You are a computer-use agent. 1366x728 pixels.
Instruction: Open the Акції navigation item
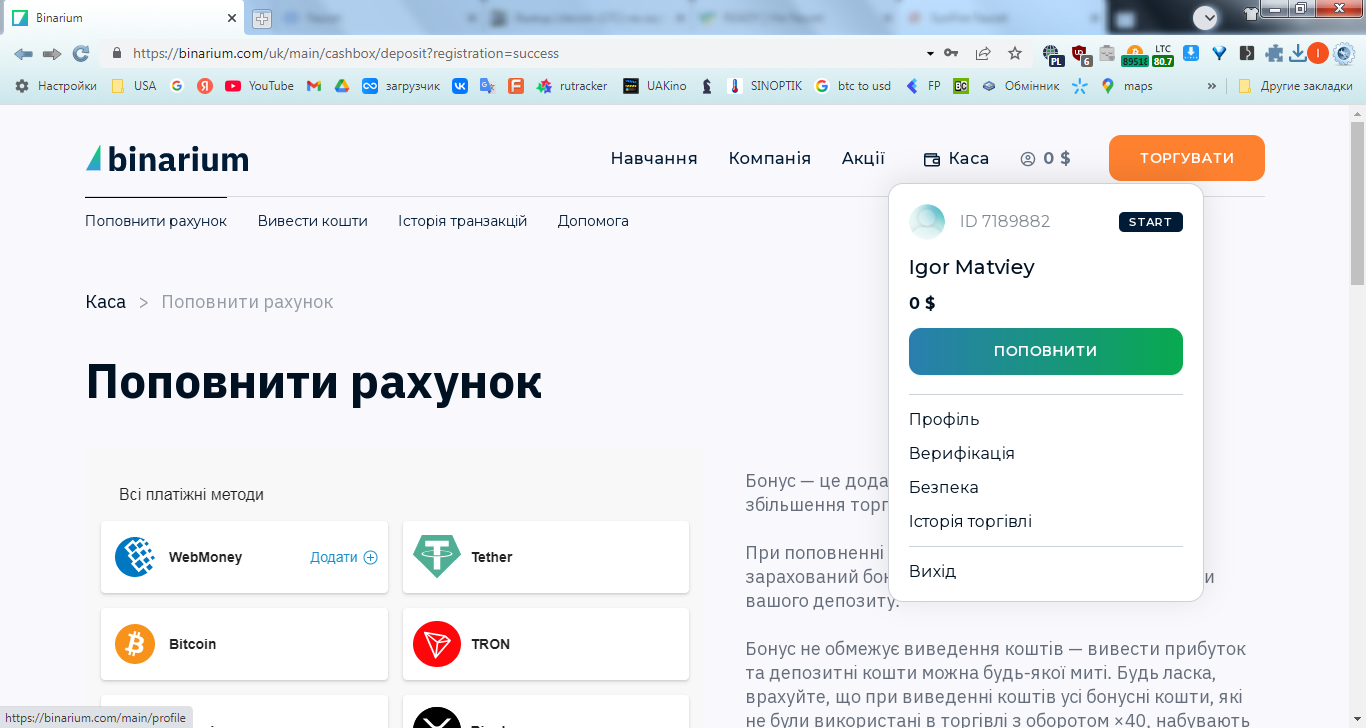(x=863, y=158)
